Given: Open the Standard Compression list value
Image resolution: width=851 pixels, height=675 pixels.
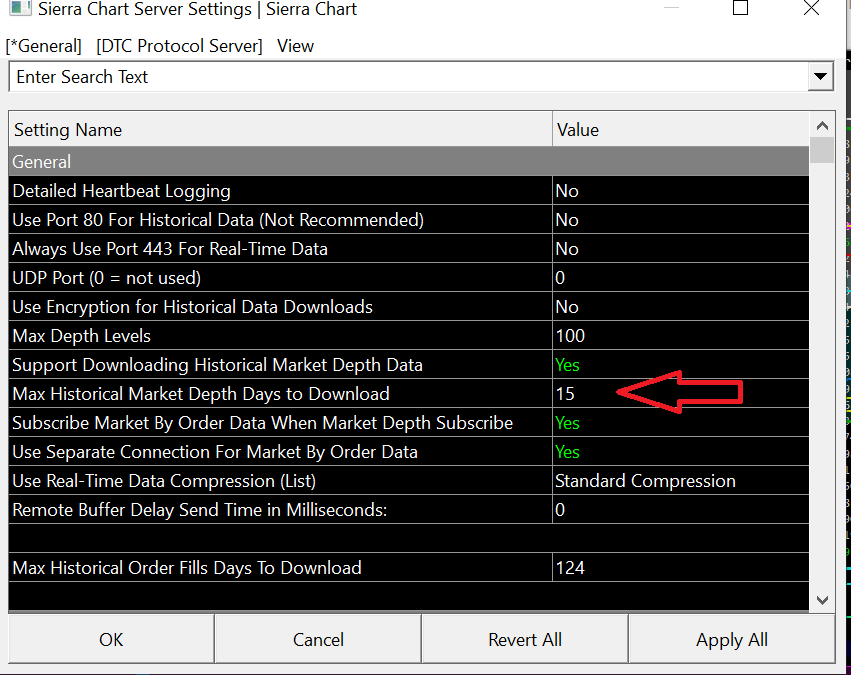Looking at the screenshot, I should pyautogui.click(x=681, y=481).
